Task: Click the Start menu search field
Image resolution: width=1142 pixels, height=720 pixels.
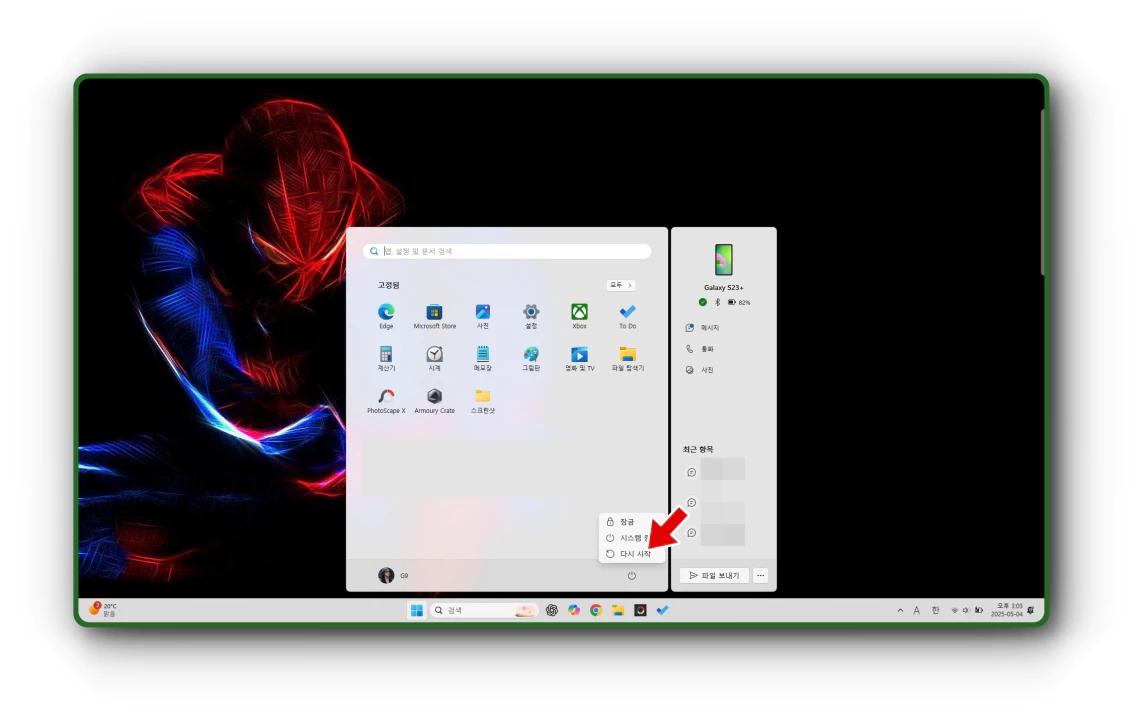Action: [x=507, y=251]
